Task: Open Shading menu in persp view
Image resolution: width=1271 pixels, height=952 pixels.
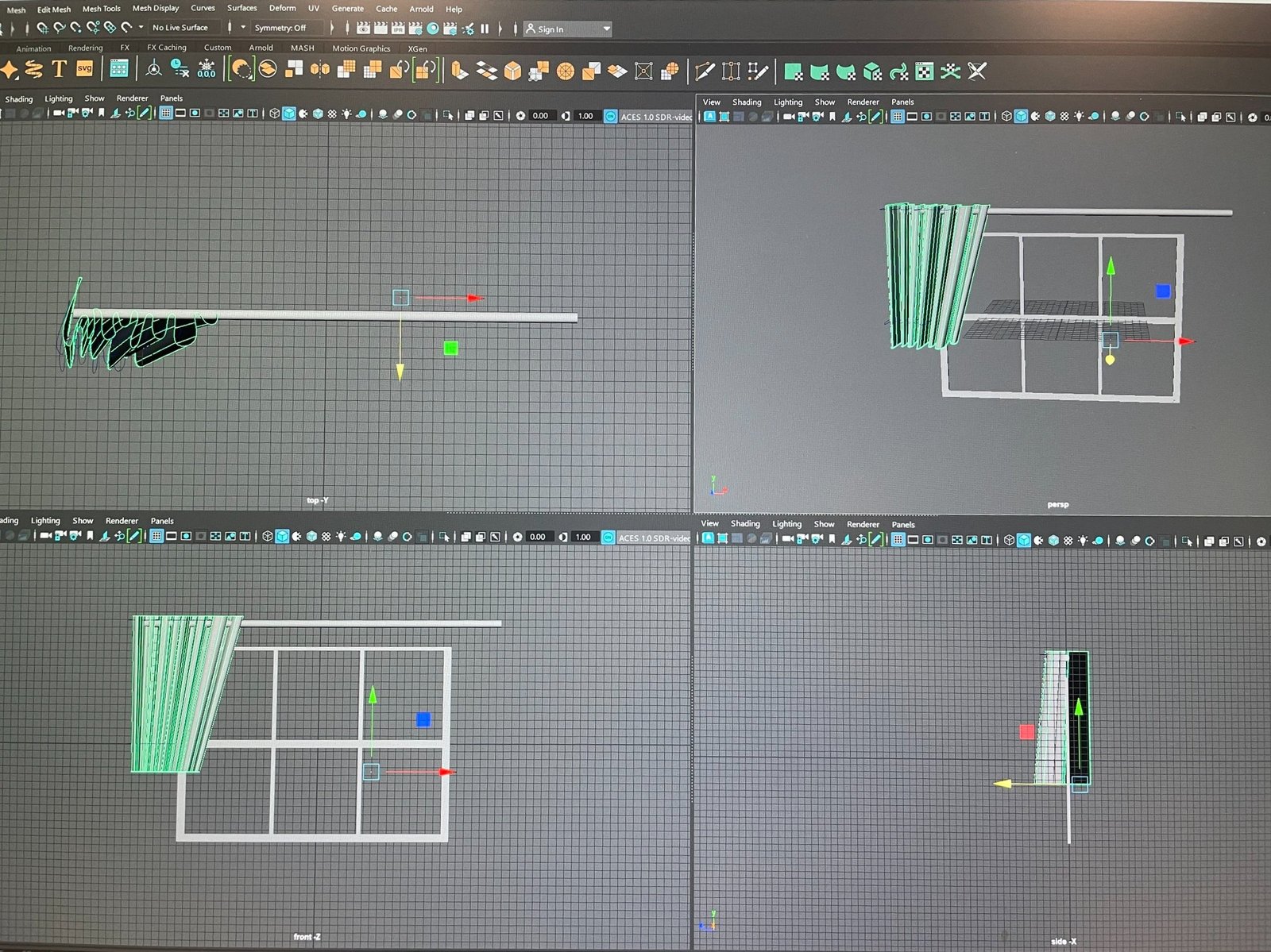Action: tap(746, 102)
